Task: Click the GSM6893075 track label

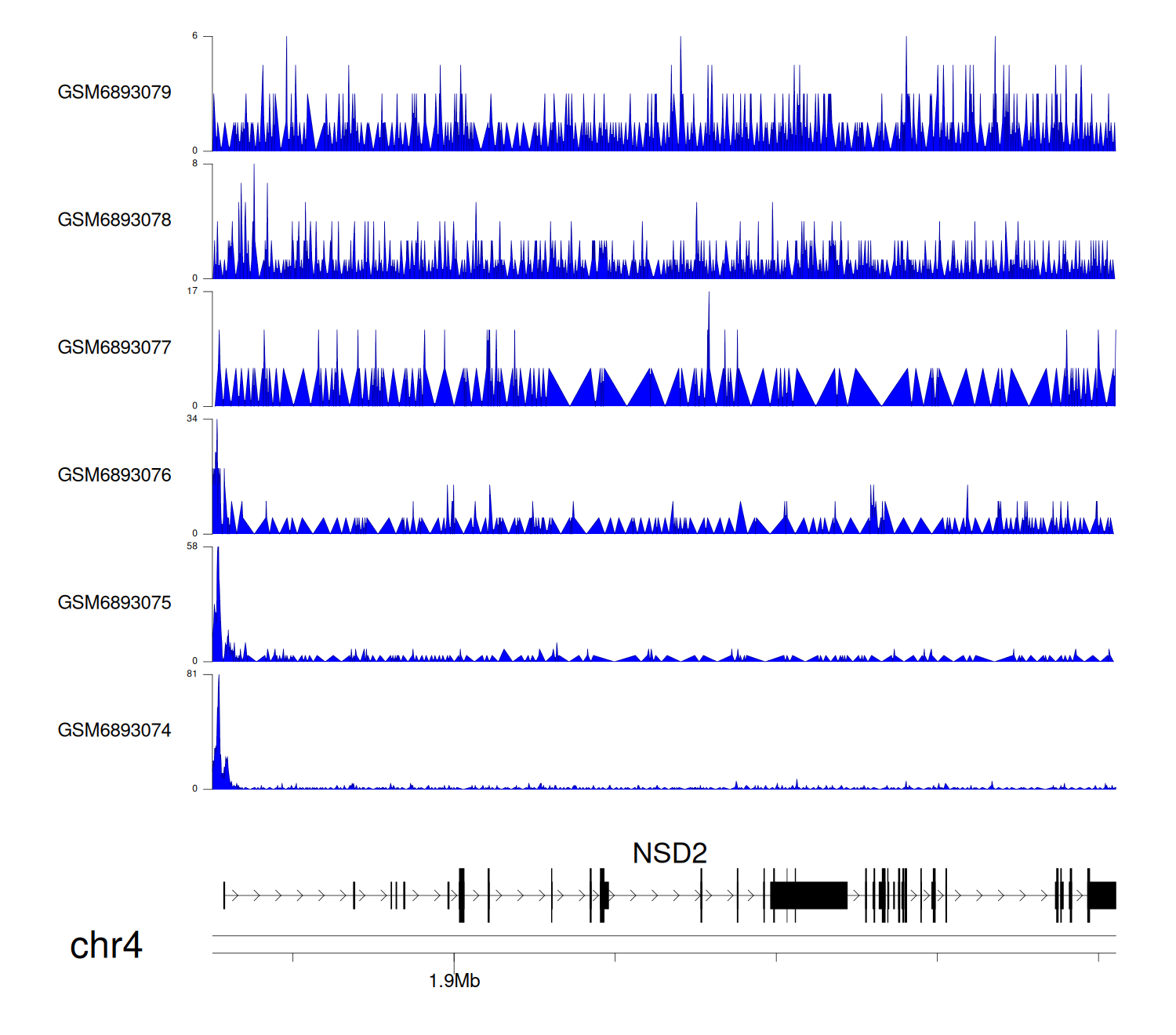Action: pos(114,603)
